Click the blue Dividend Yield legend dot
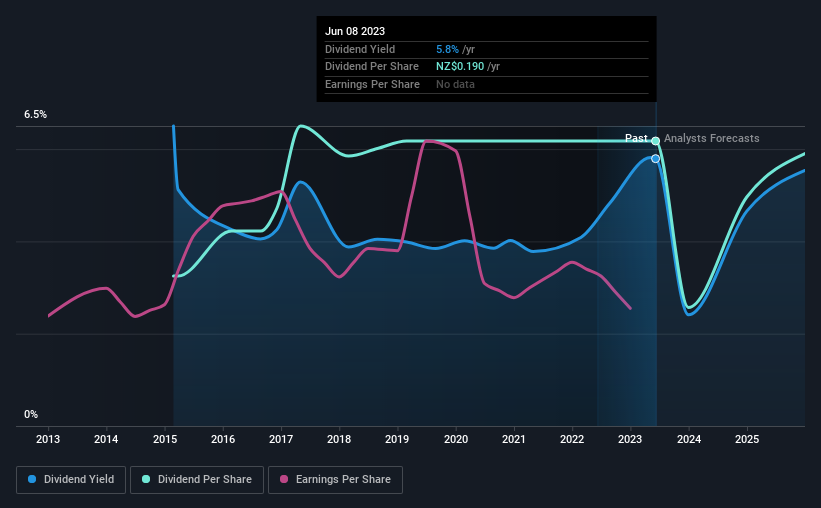The height and width of the screenshot is (508, 821). (x=32, y=479)
